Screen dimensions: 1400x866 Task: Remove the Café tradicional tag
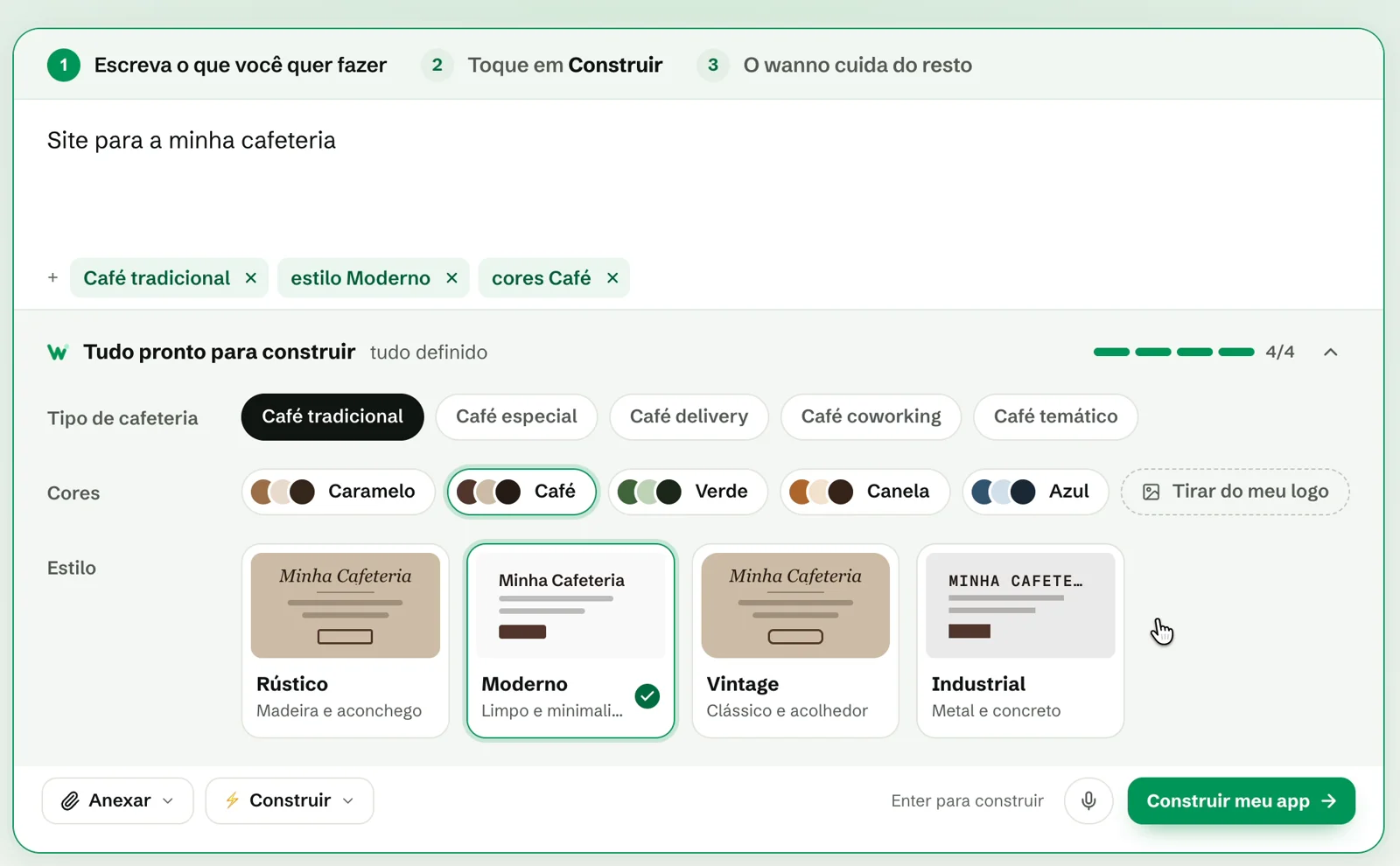251,277
